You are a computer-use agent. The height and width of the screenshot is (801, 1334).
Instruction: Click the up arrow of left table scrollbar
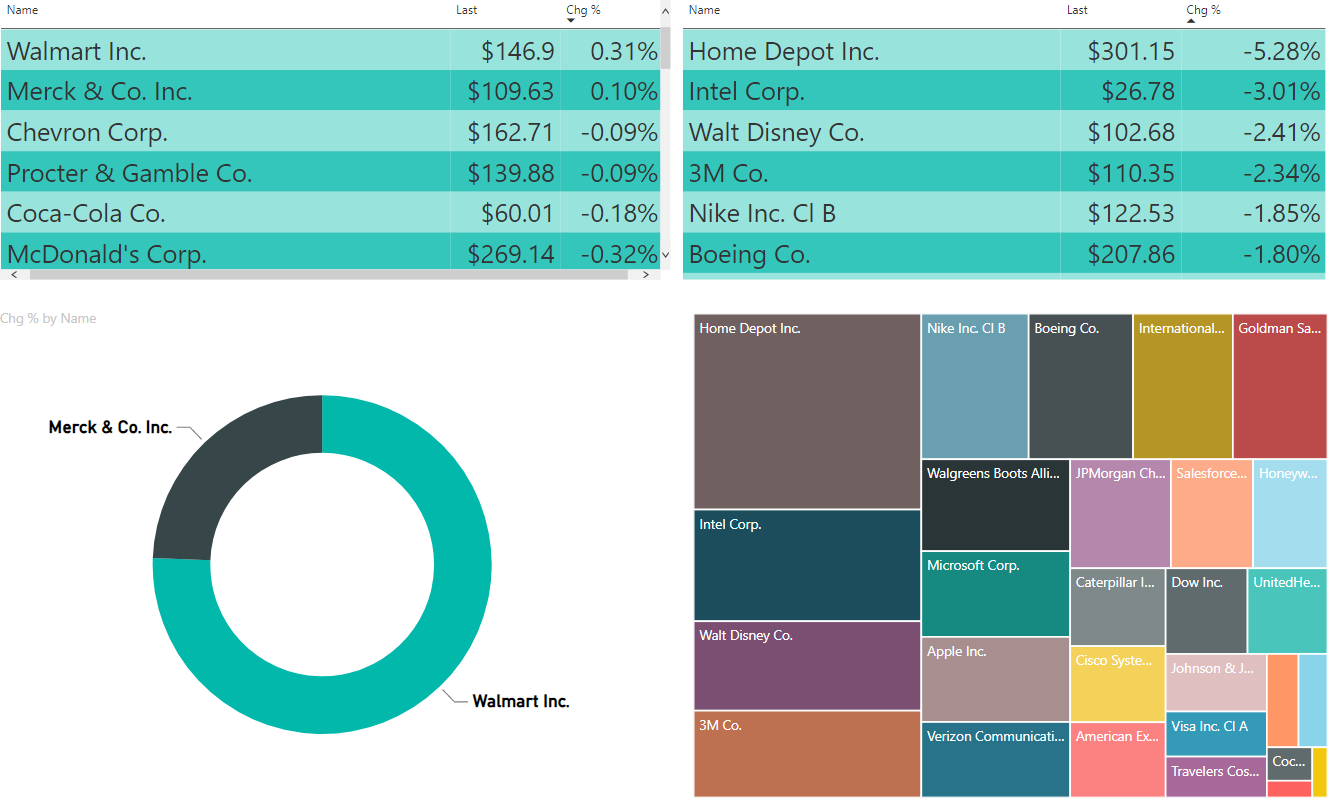pyautogui.click(x=665, y=10)
